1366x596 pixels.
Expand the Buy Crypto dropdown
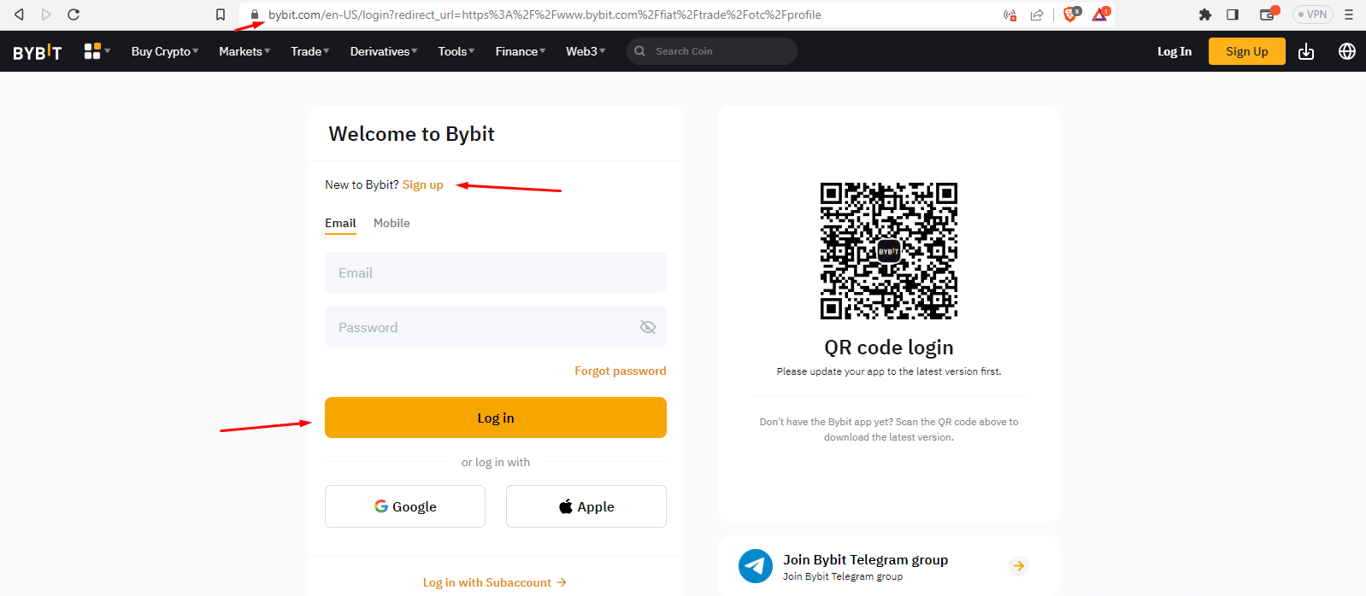165,52
